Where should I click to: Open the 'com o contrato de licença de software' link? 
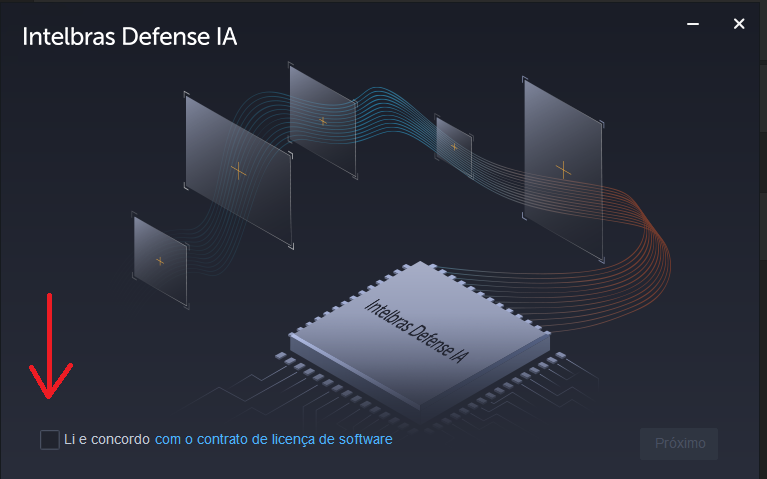coord(273,439)
